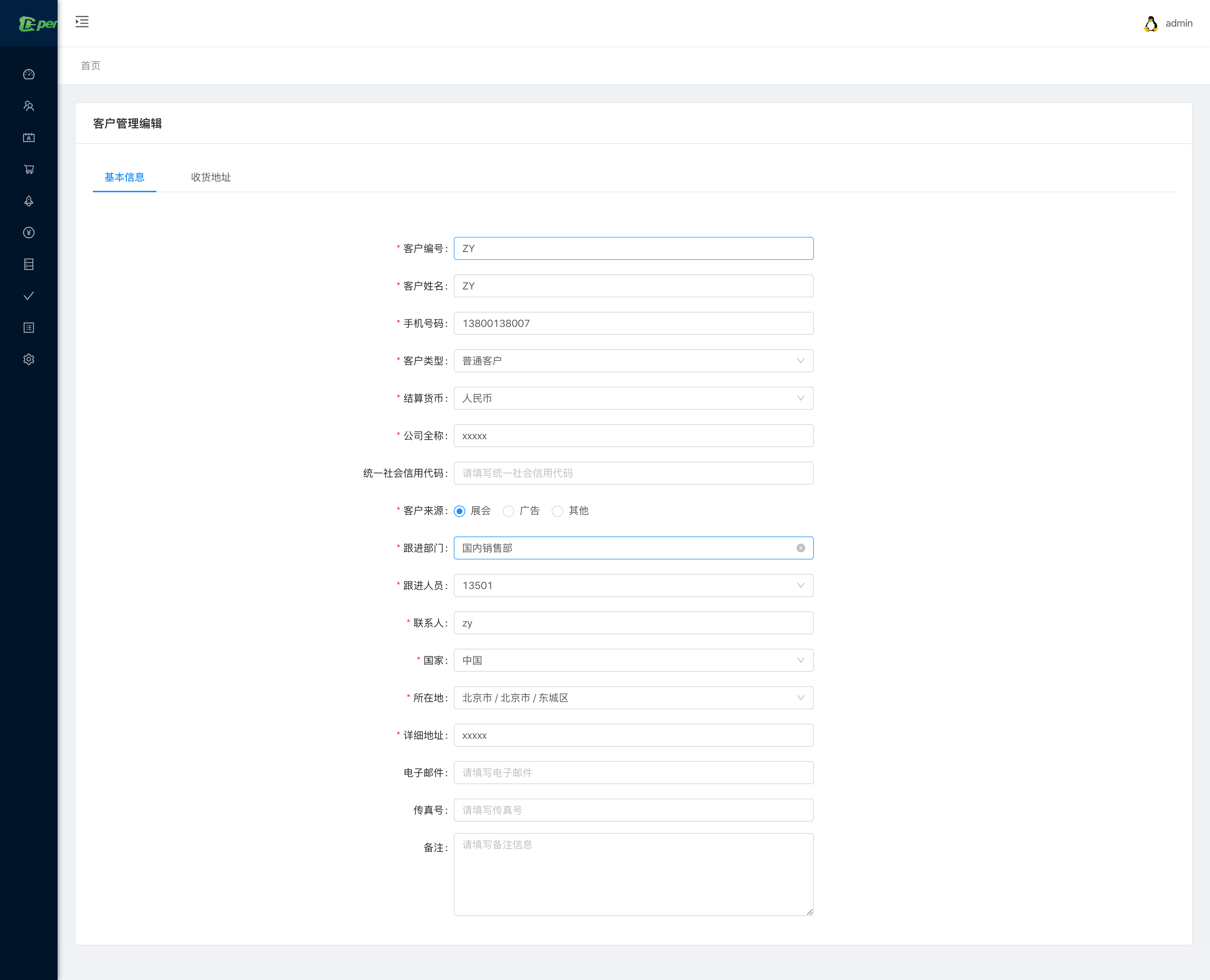1210x980 pixels.
Task: Click the 备注 textarea resize handle
Action: (810, 912)
